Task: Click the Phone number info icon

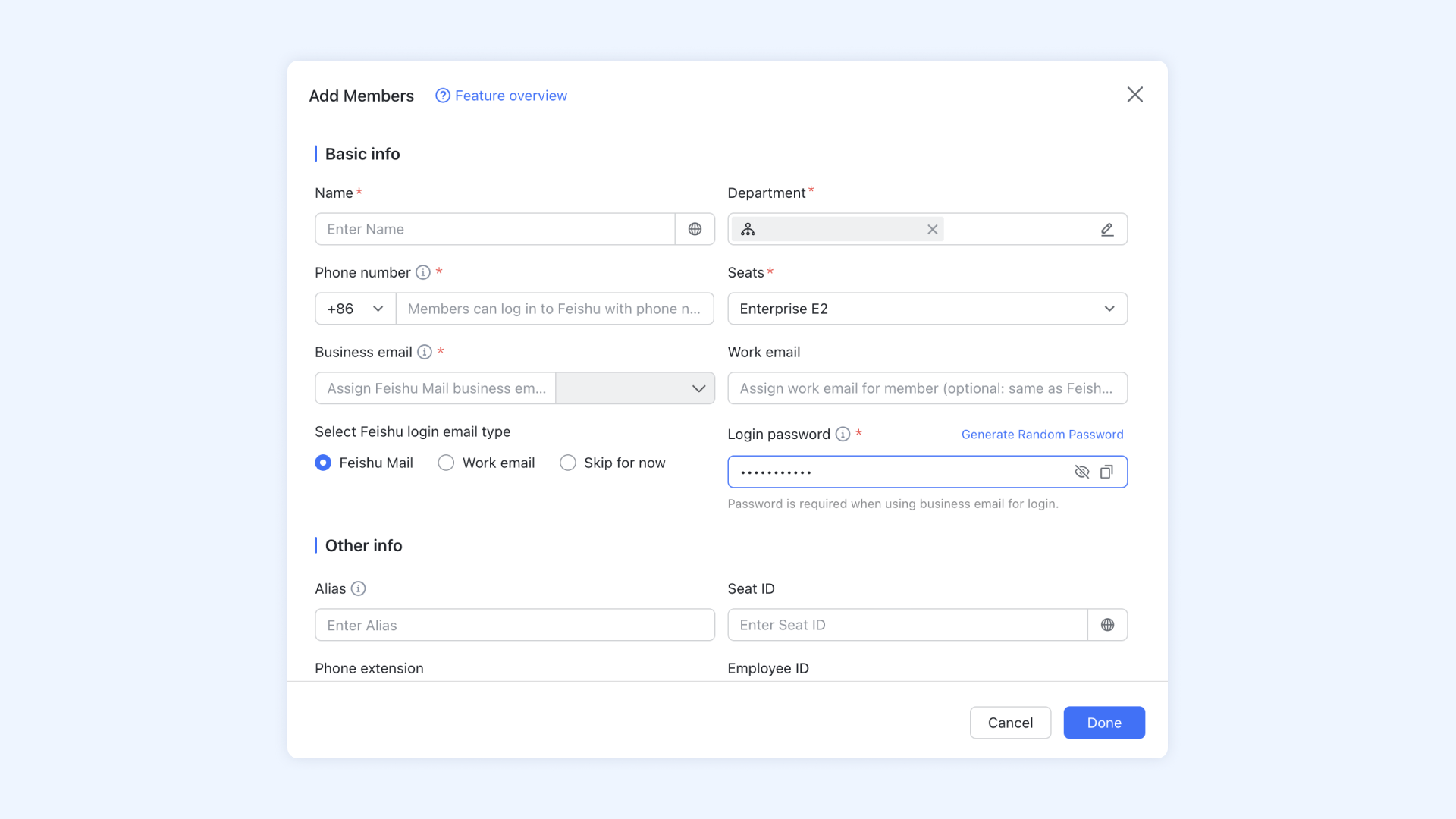Action: coord(423,272)
